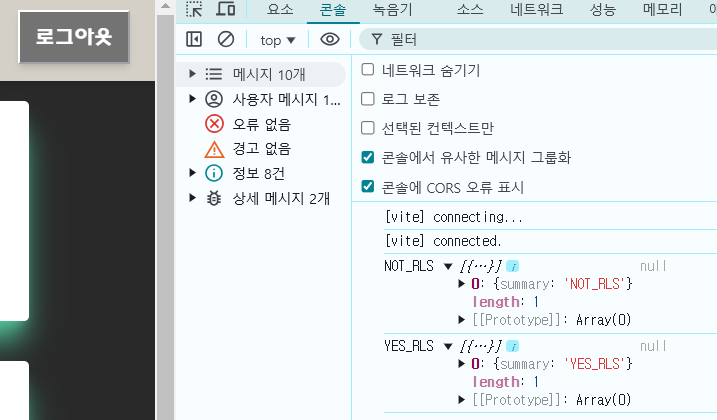
Task: Expand item 0 with summary 'NOT_RLS'
Action: [x=461, y=284]
